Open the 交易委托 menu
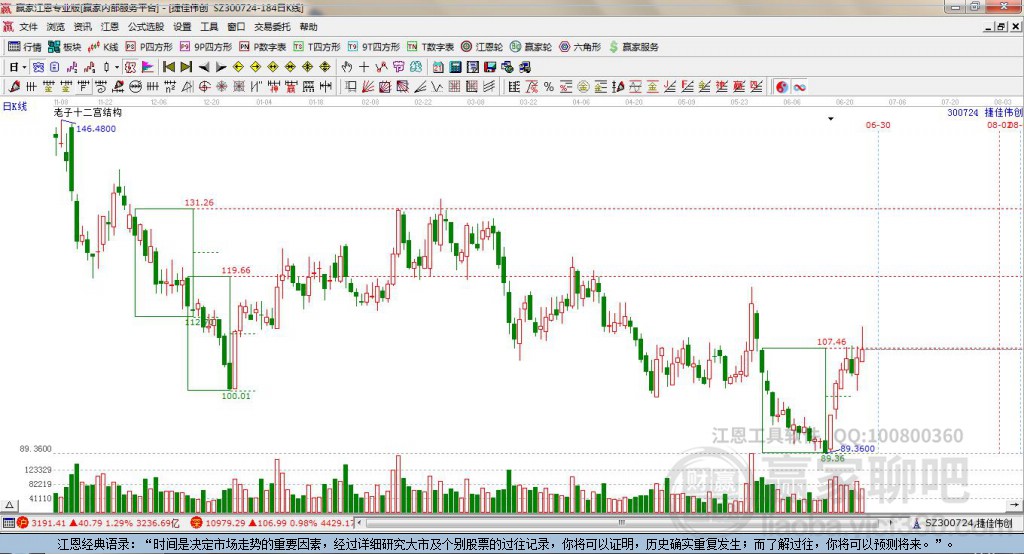The width and height of the screenshot is (1024, 554). pos(272,27)
